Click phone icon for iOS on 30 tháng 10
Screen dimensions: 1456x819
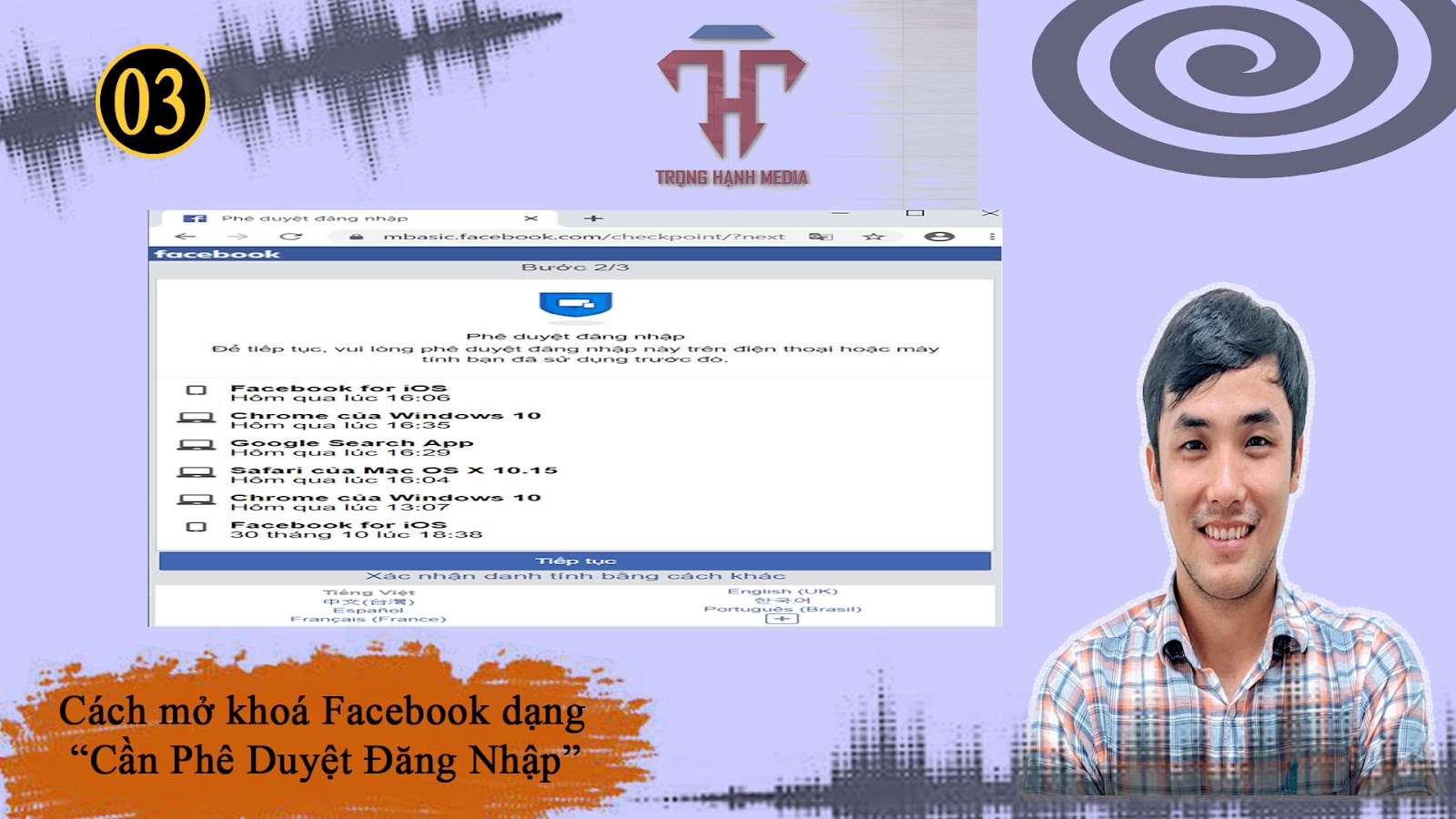(x=196, y=527)
